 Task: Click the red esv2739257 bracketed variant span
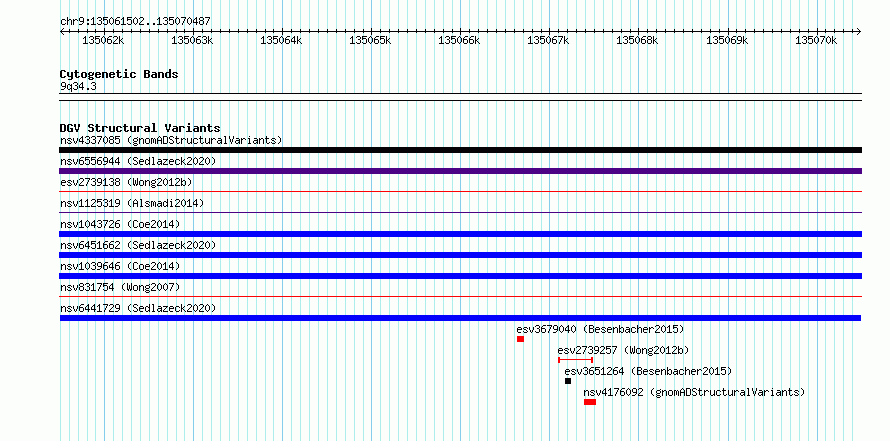[x=576, y=360]
